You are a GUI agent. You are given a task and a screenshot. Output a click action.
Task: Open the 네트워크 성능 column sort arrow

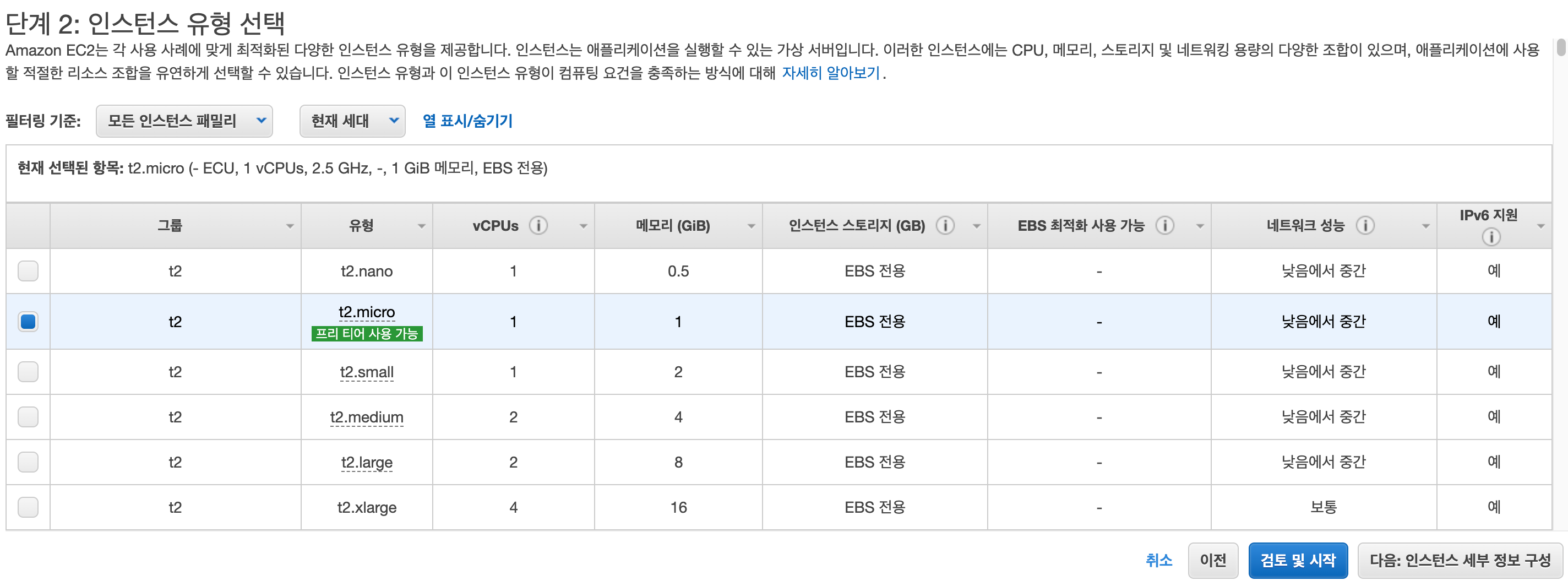tap(1425, 226)
